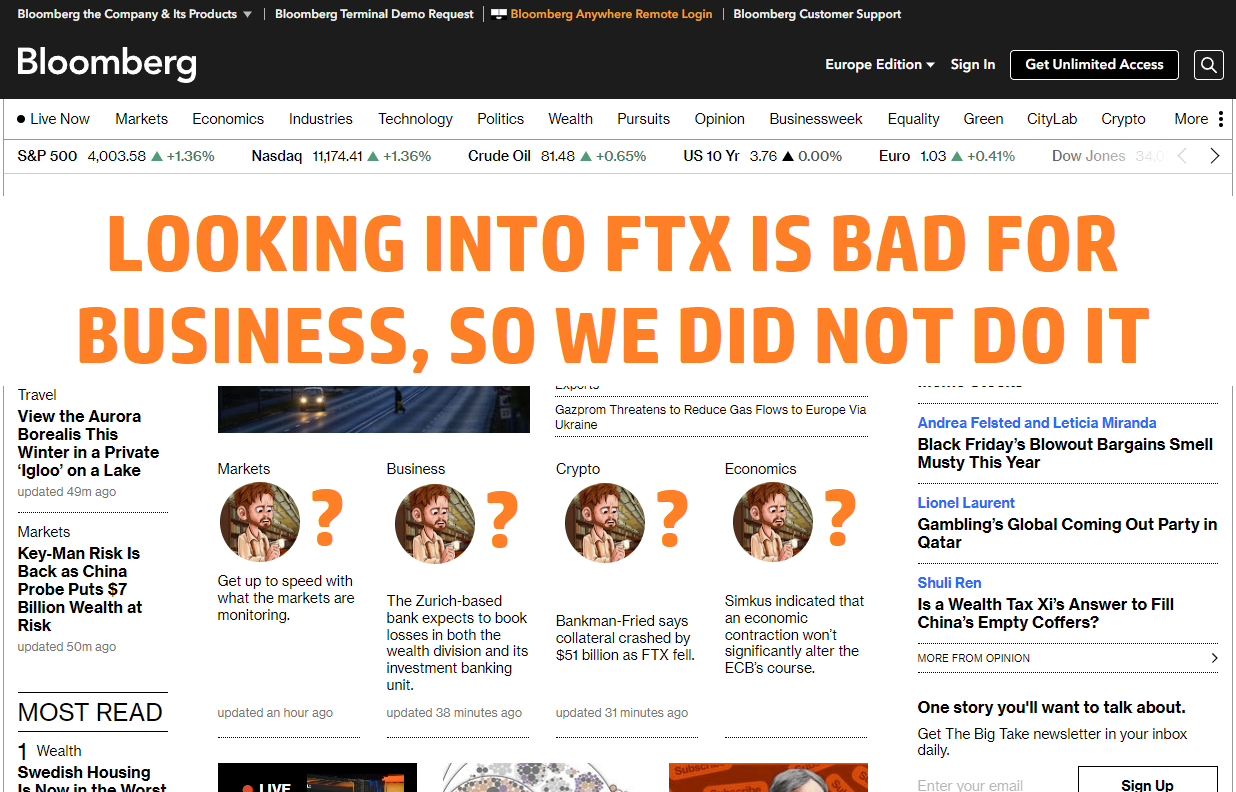Click S&P 500 ticker entry
This screenshot has width=1236, height=792.
(116, 156)
